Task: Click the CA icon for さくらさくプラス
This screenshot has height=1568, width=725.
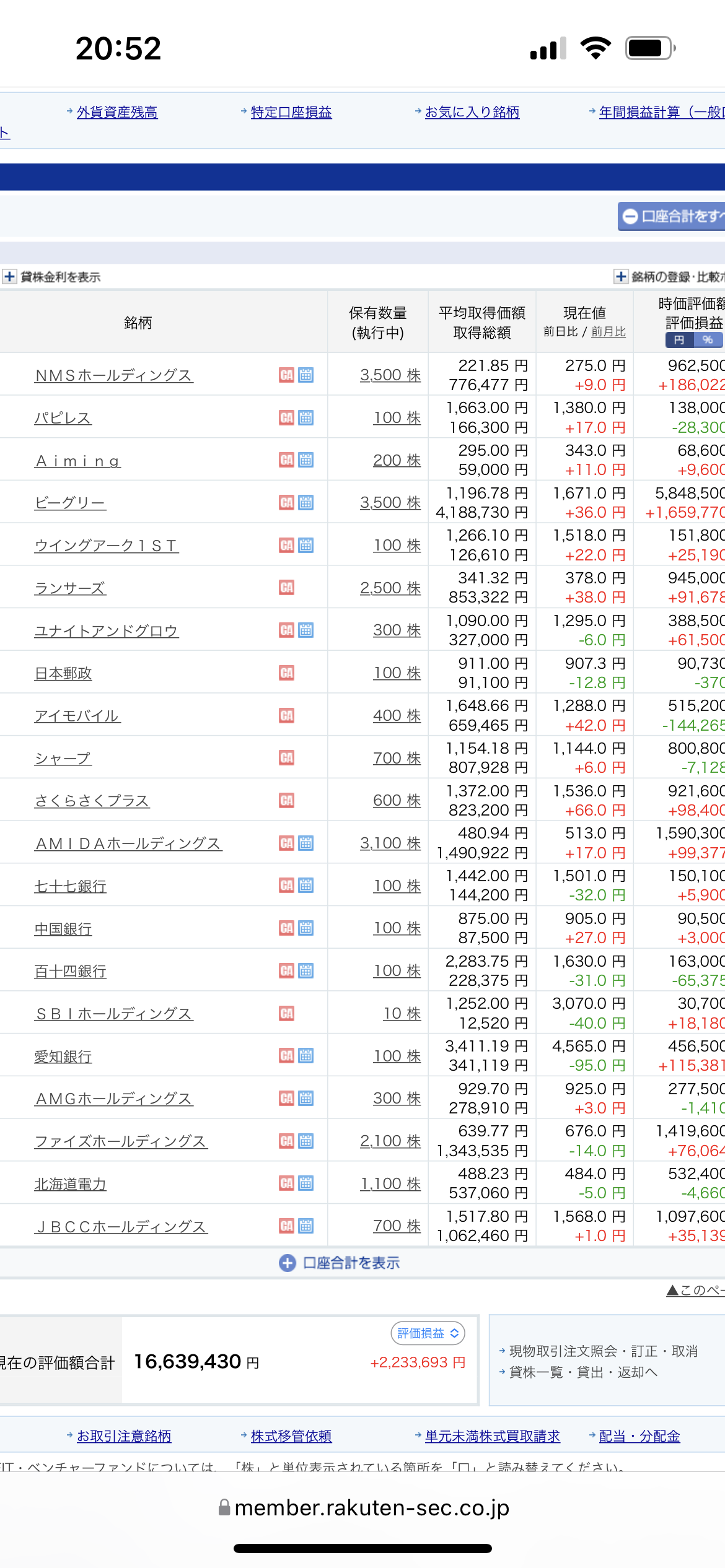Action: click(286, 800)
